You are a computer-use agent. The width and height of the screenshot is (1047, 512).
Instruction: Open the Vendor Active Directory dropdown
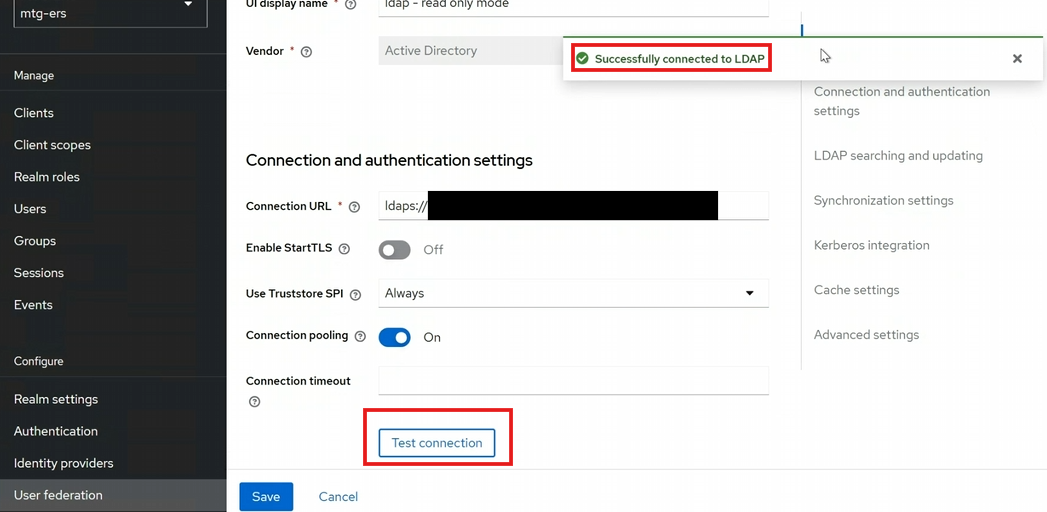[470, 51]
